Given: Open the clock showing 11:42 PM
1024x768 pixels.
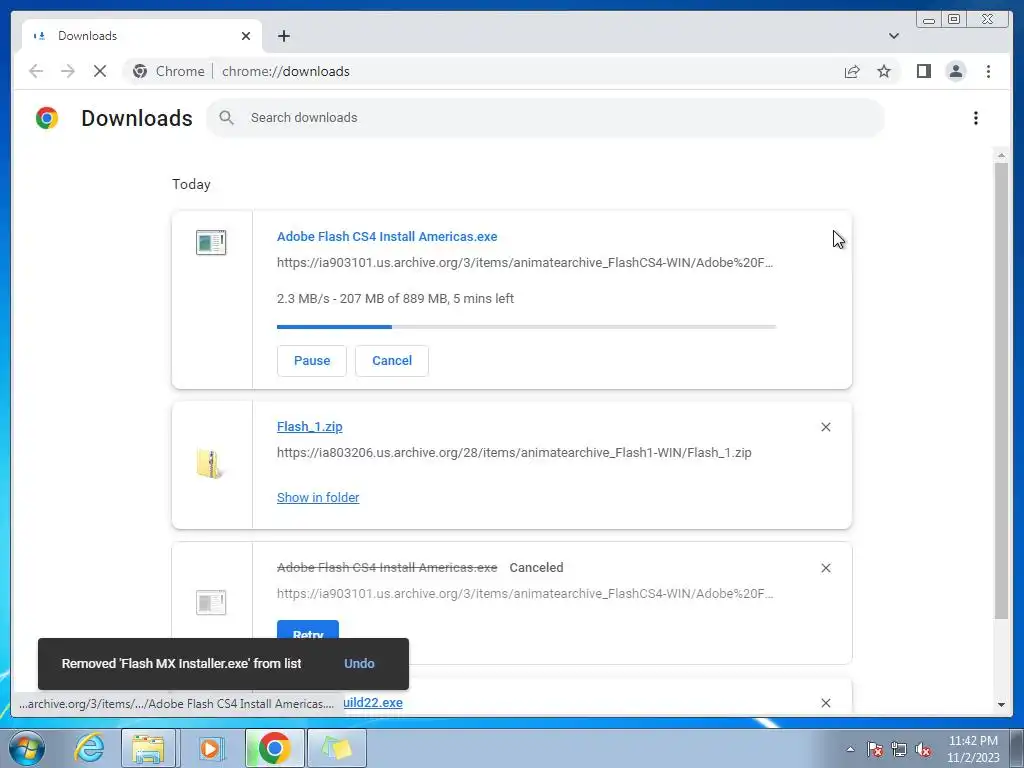Looking at the screenshot, I should pos(973,749).
